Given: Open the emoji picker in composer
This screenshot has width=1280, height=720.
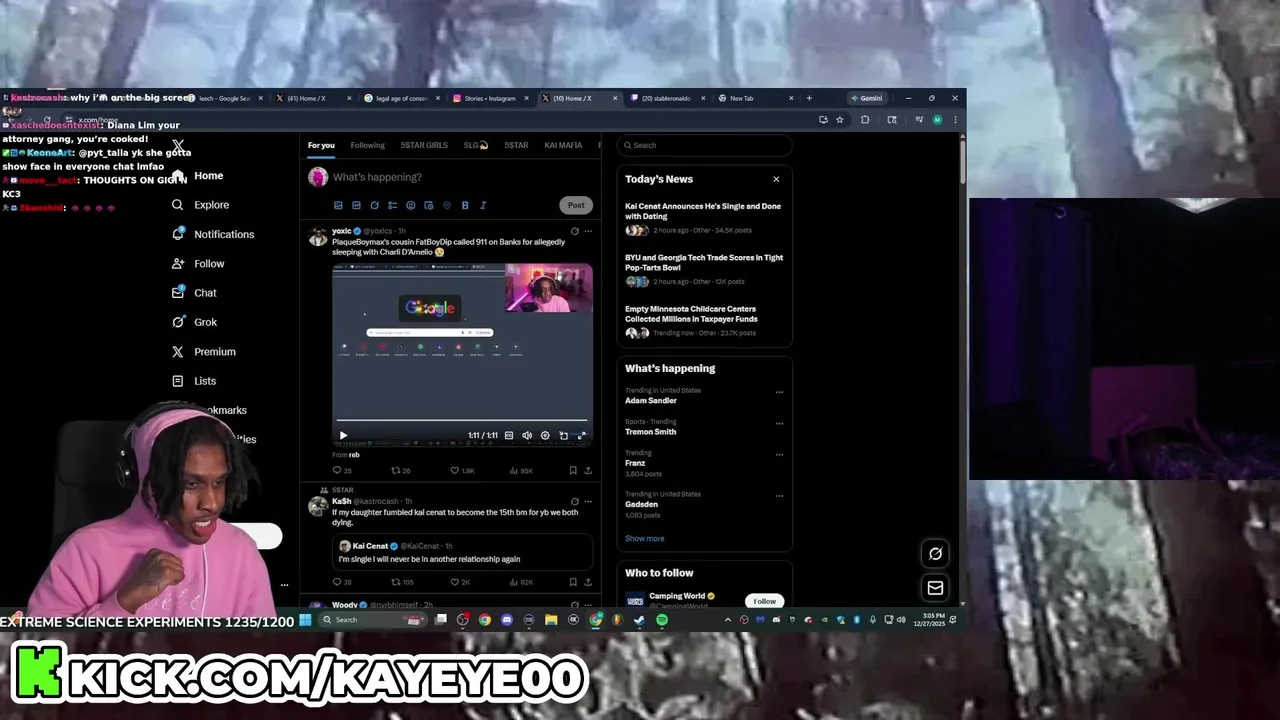Looking at the screenshot, I should [410, 205].
